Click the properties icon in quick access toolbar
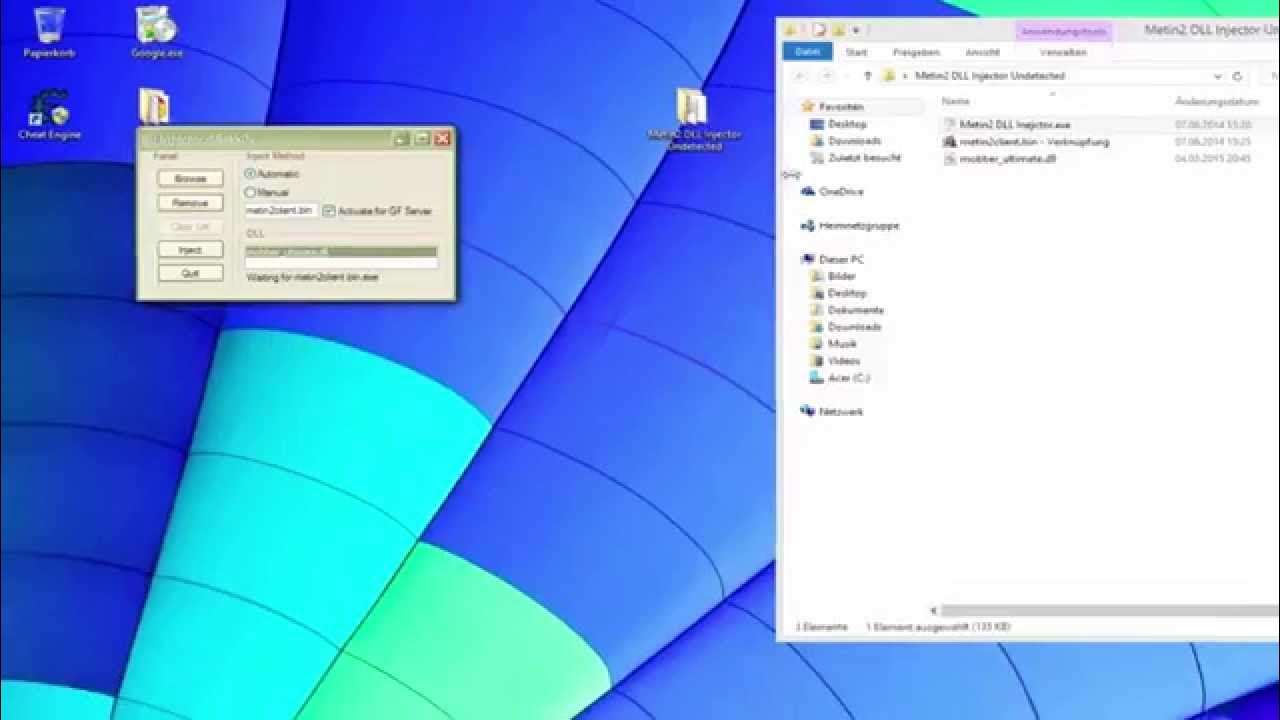The width and height of the screenshot is (1280, 720). click(x=819, y=31)
